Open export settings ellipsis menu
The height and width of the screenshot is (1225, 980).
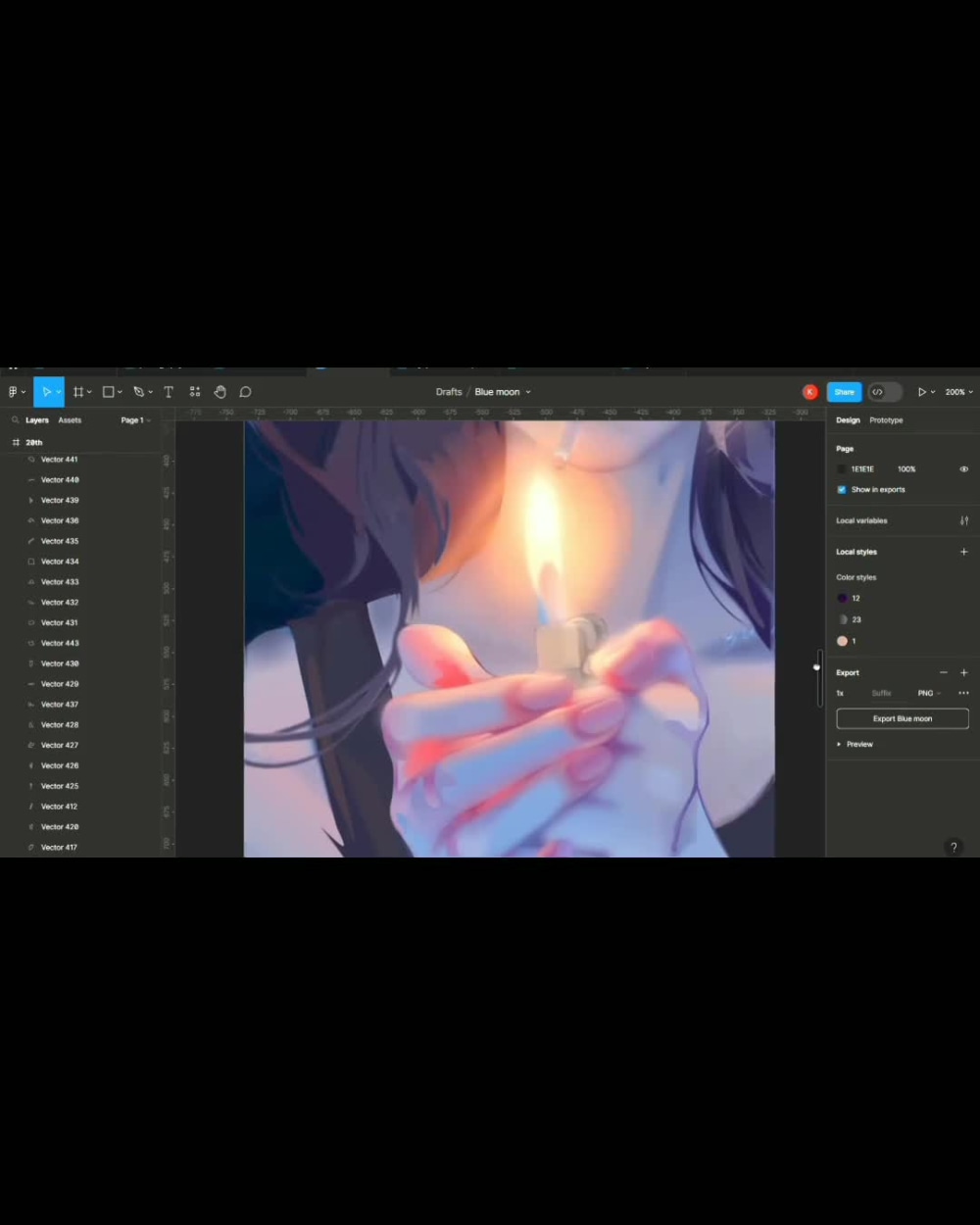coord(964,693)
